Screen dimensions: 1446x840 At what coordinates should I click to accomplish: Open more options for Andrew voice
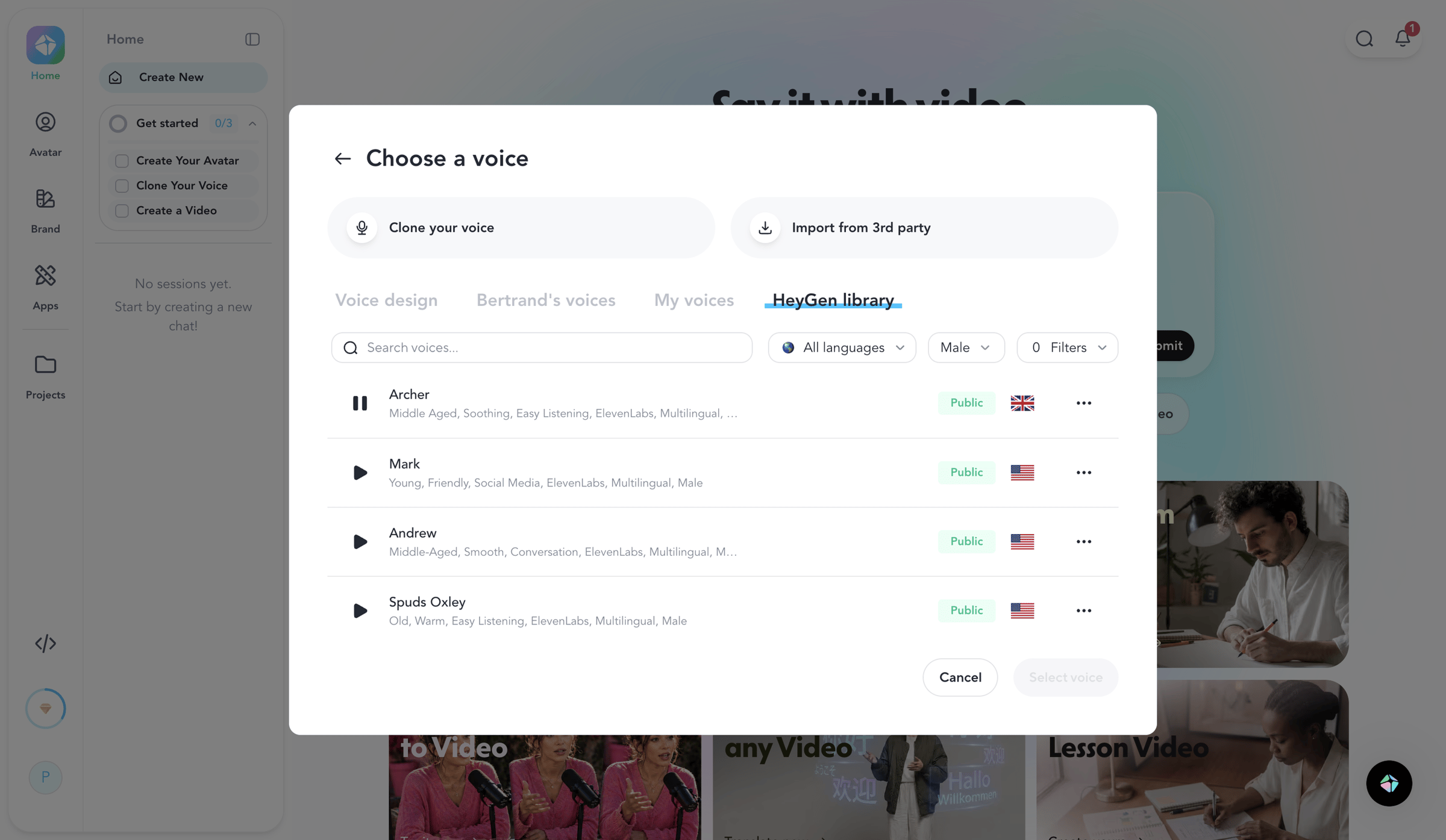[x=1083, y=541]
